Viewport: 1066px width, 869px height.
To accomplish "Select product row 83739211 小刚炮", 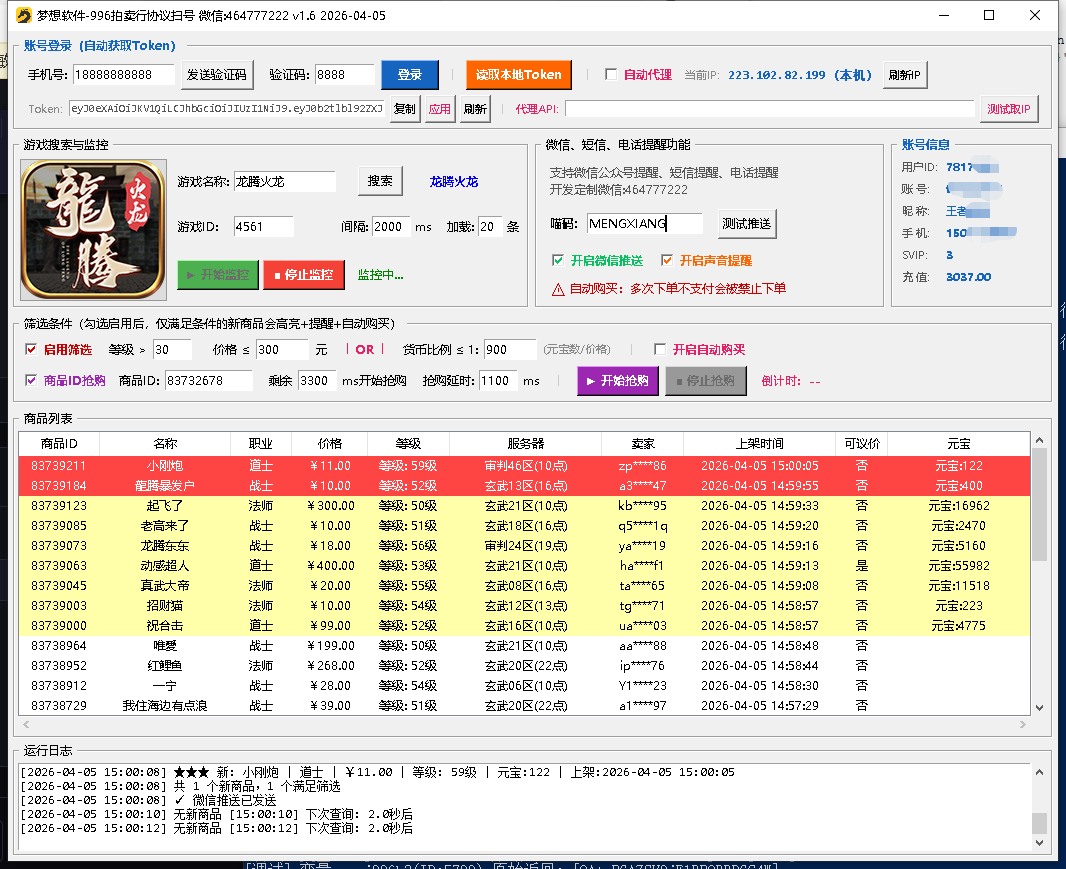I will pyautogui.click(x=524, y=466).
